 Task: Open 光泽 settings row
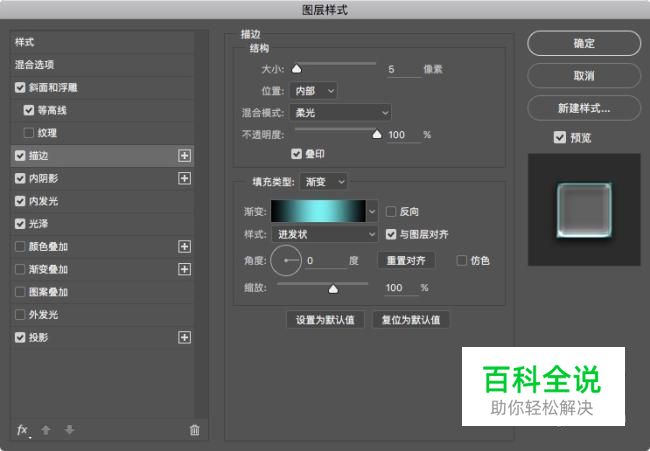[102, 224]
